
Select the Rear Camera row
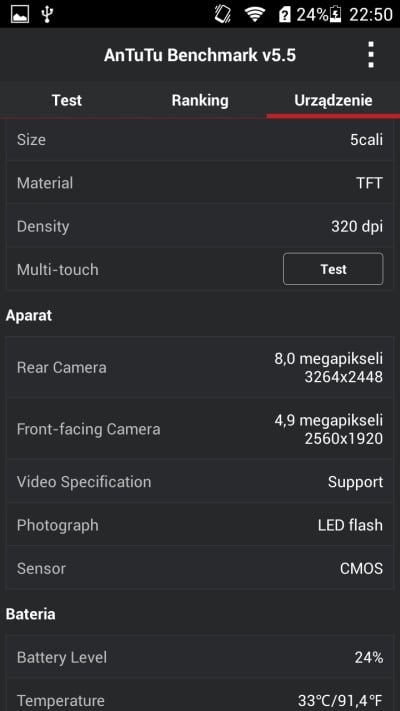point(200,367)
